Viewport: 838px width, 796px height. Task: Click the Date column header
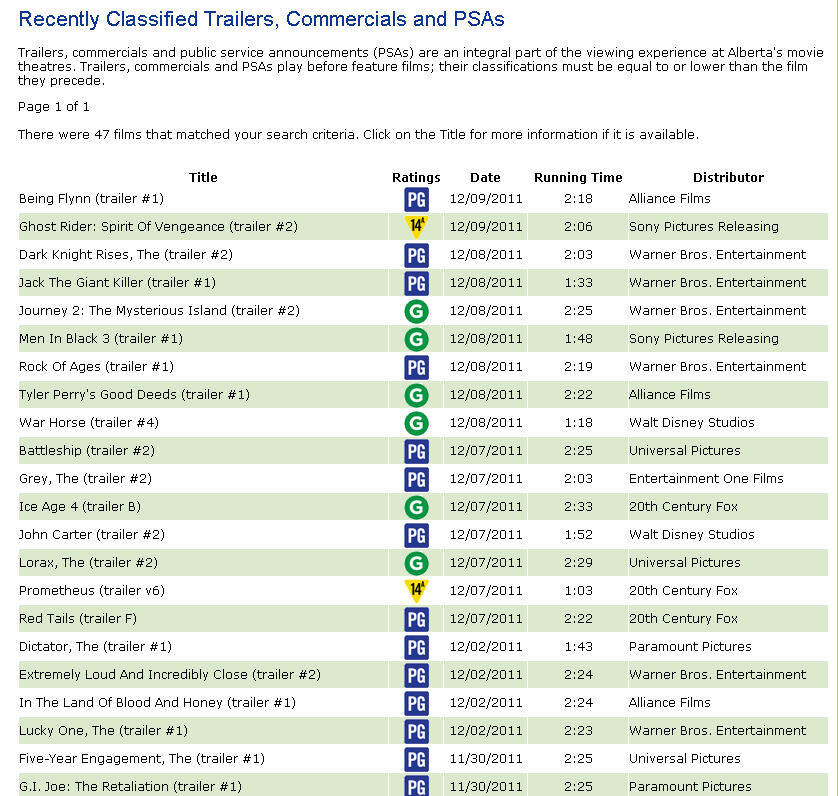(x=485, y=177)
